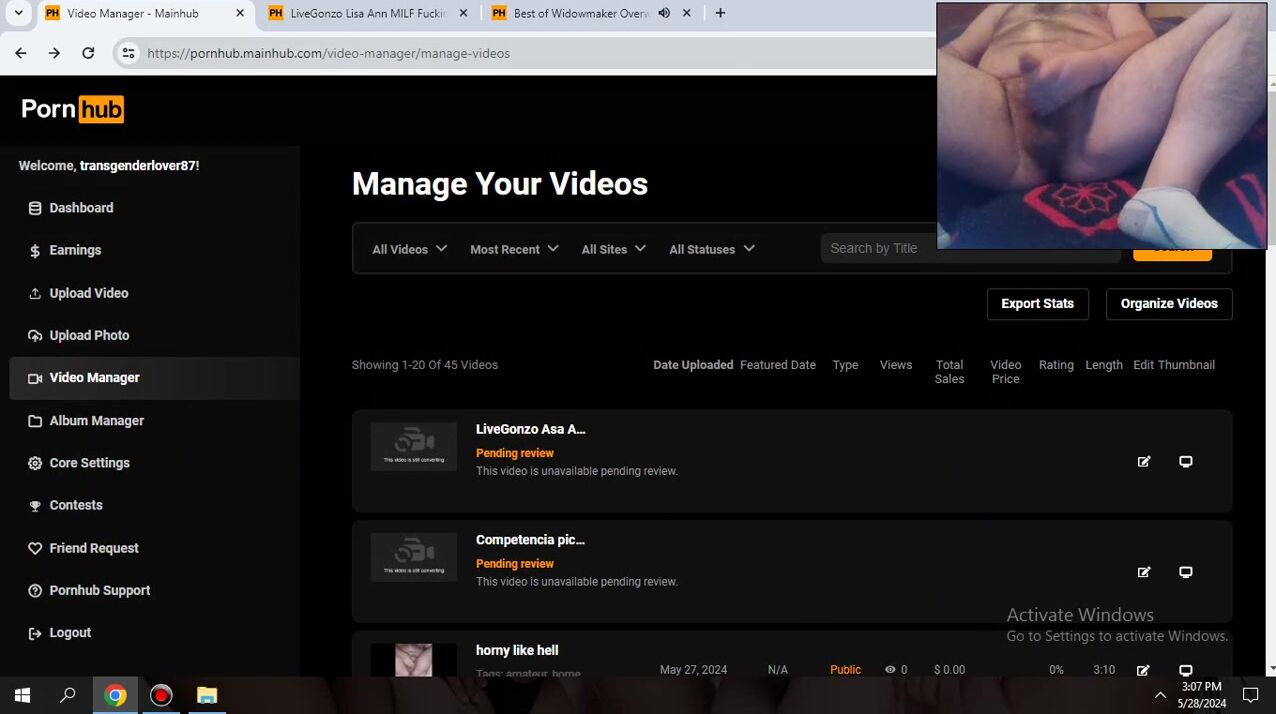
Task: Expand the All Videos filter dropdown
Action: pyautogui.click(x=409, y=249)
